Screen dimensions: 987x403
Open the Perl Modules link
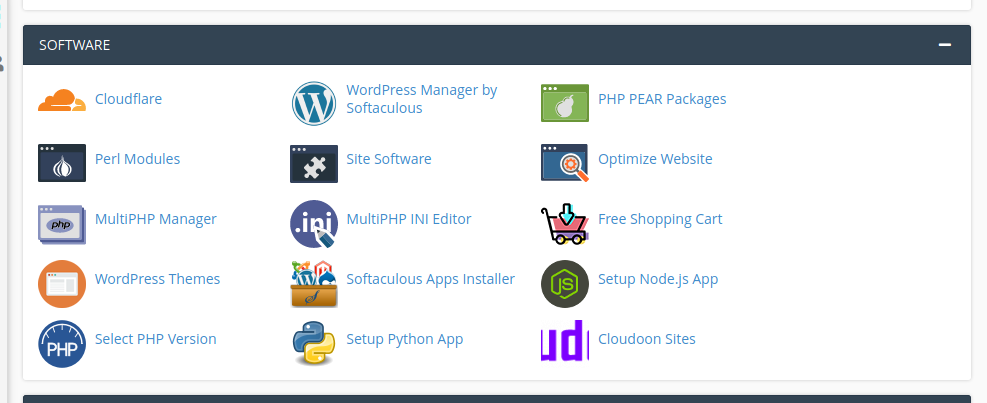pos(137,159)
